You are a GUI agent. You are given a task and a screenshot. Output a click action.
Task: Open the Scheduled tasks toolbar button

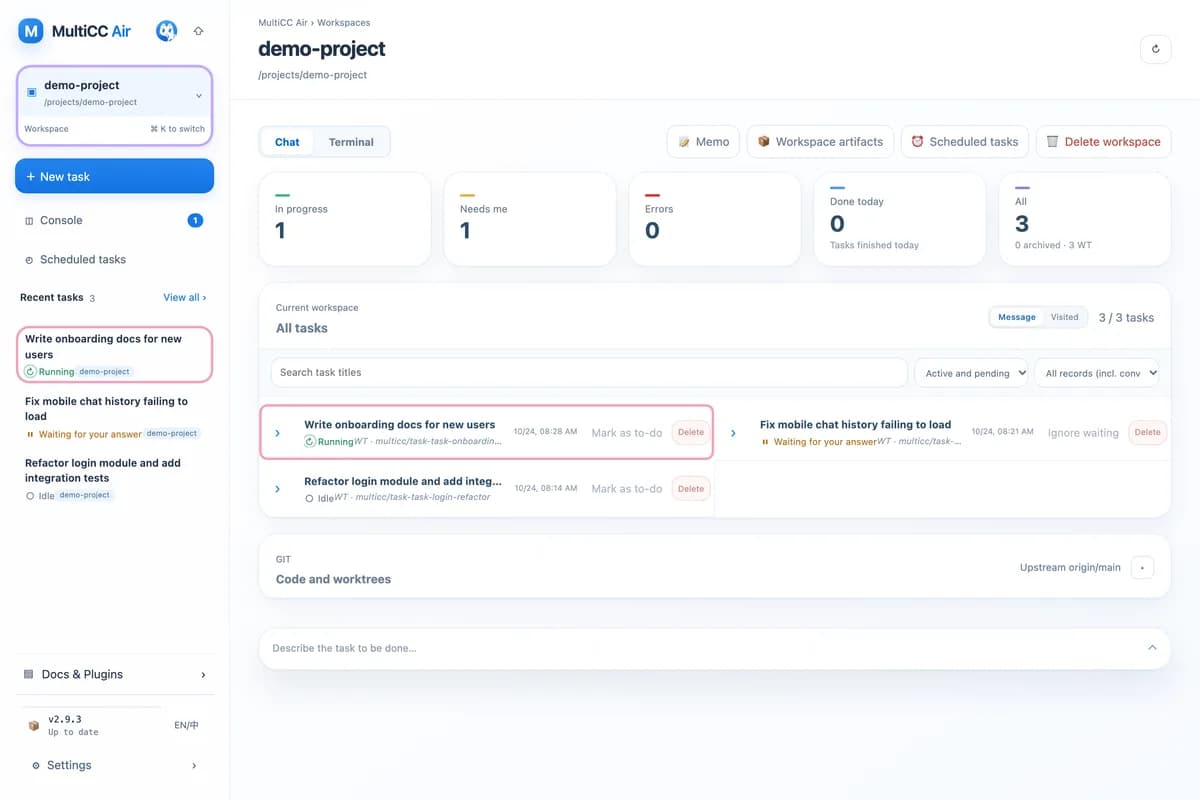965,142
